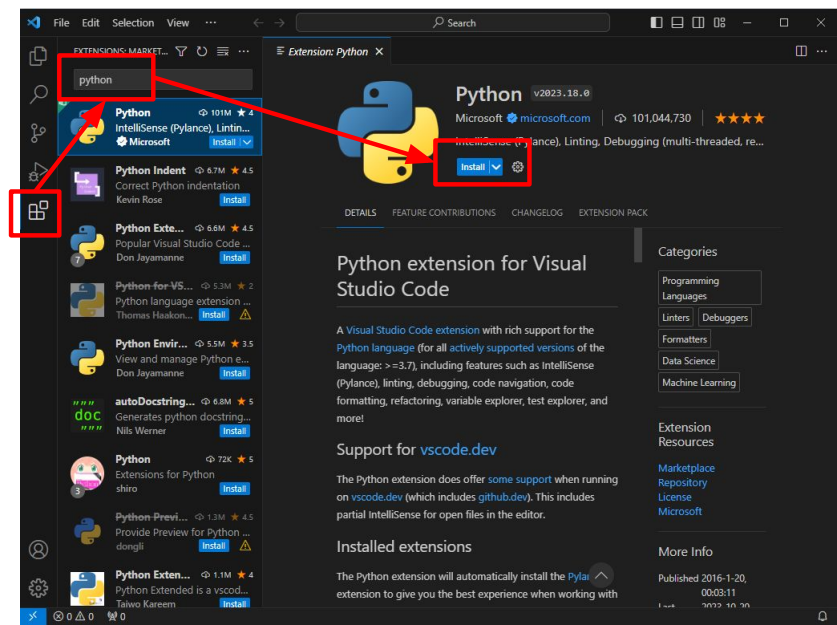
Task: Toggle the secondary side bar layout icon
Action: coord(698,22)
